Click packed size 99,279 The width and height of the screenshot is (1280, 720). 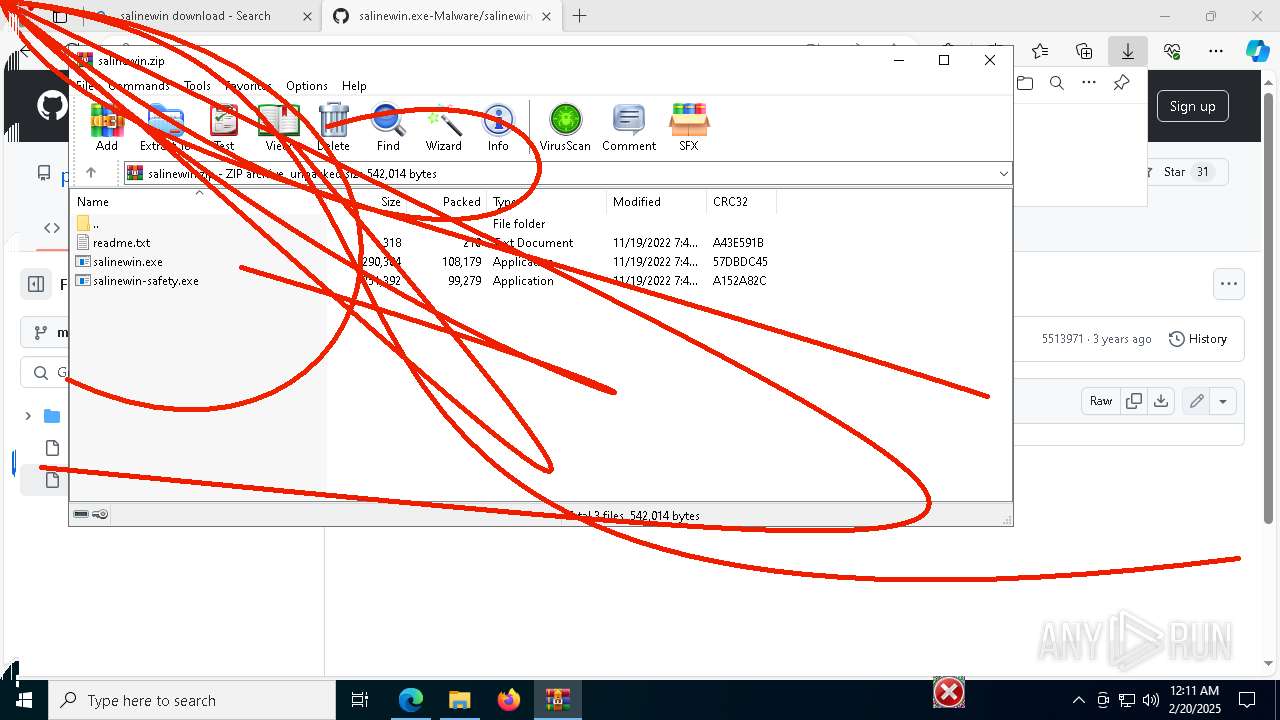click(464, 281)
